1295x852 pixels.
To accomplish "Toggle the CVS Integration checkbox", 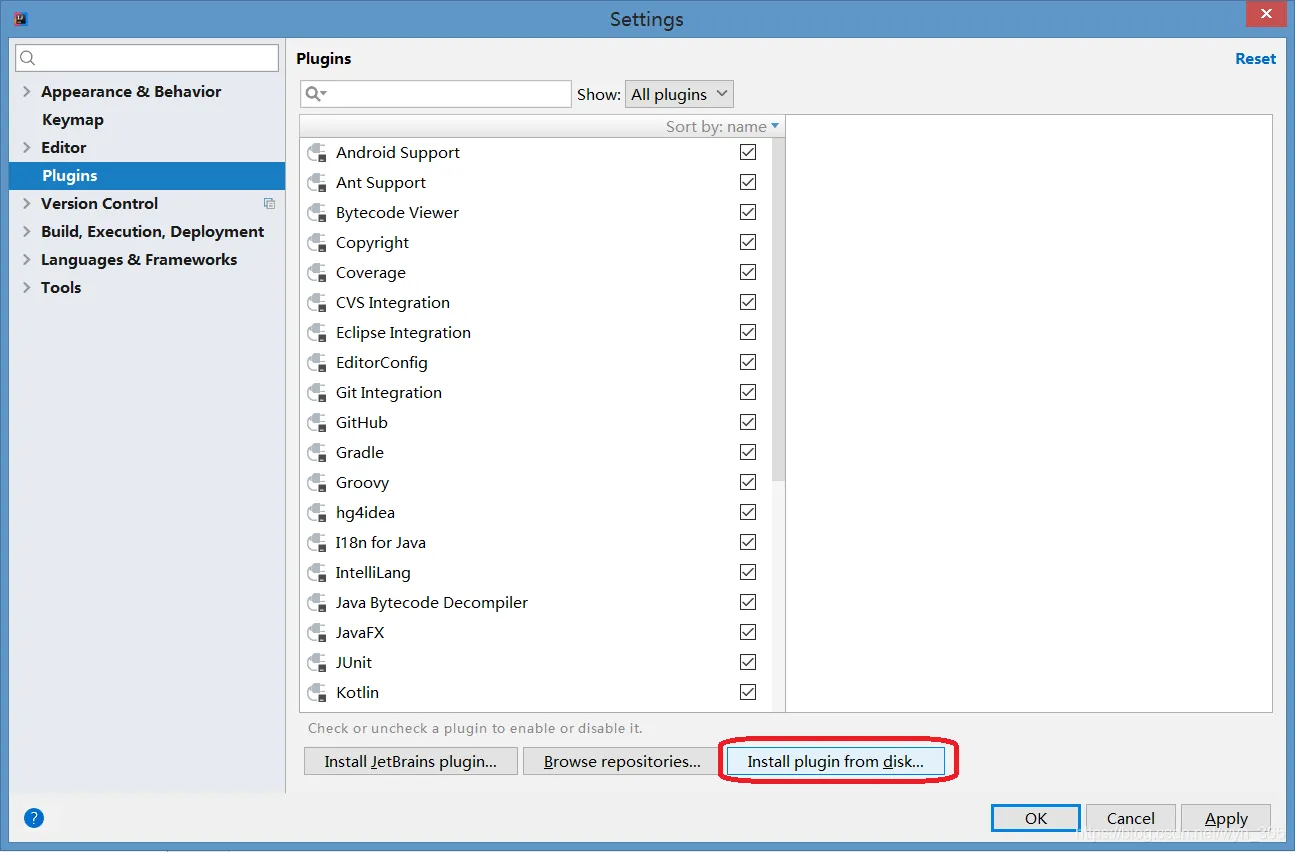I will click(x=748, y=302).
